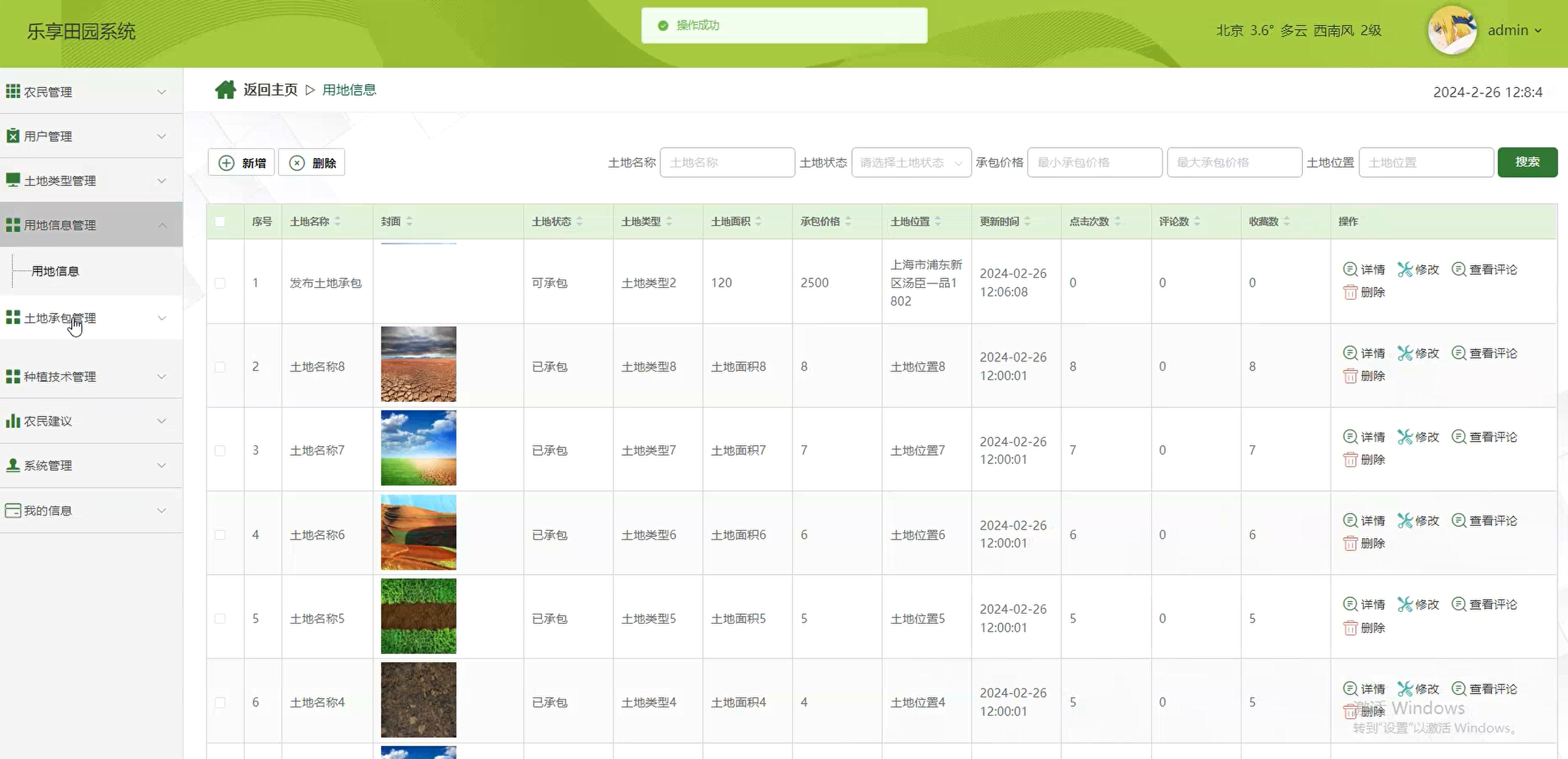Click the cracked desert thumbnail of 土地名称8

(418, 364)
